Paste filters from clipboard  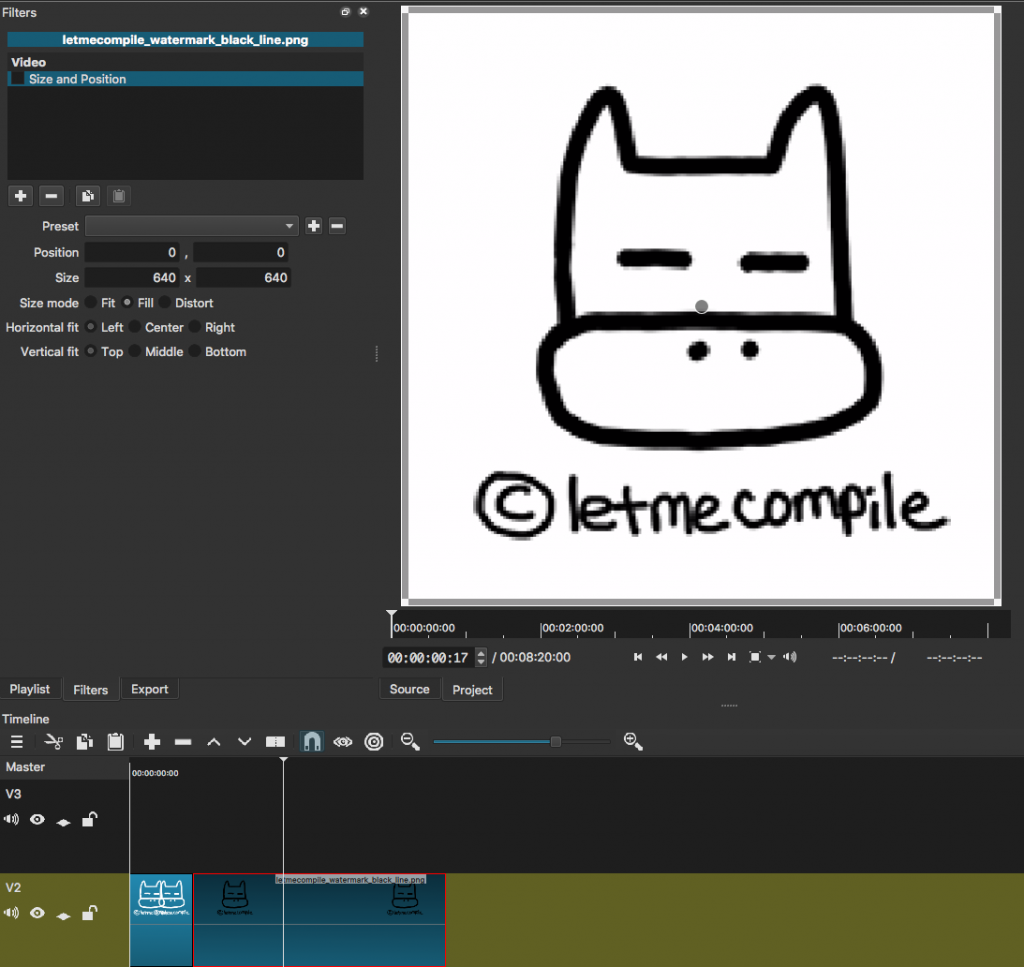click(x=119, y=196)
